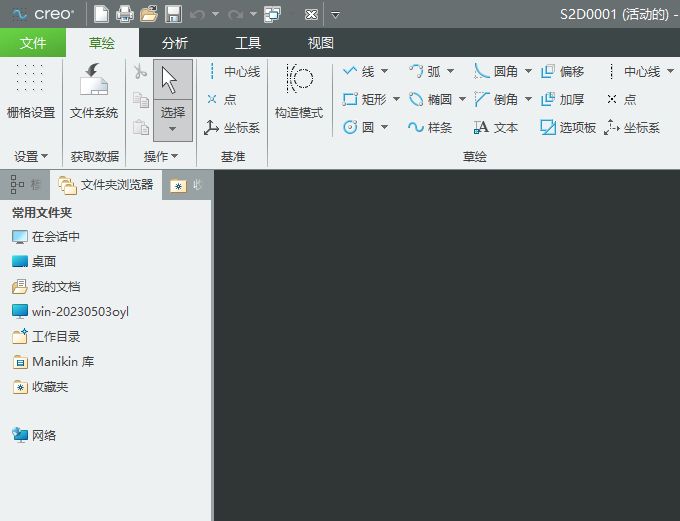This screenshot has width=680, height=521.
Task: Expand the 选择 tool dropdown arrow
Action: tap(173, 129)
